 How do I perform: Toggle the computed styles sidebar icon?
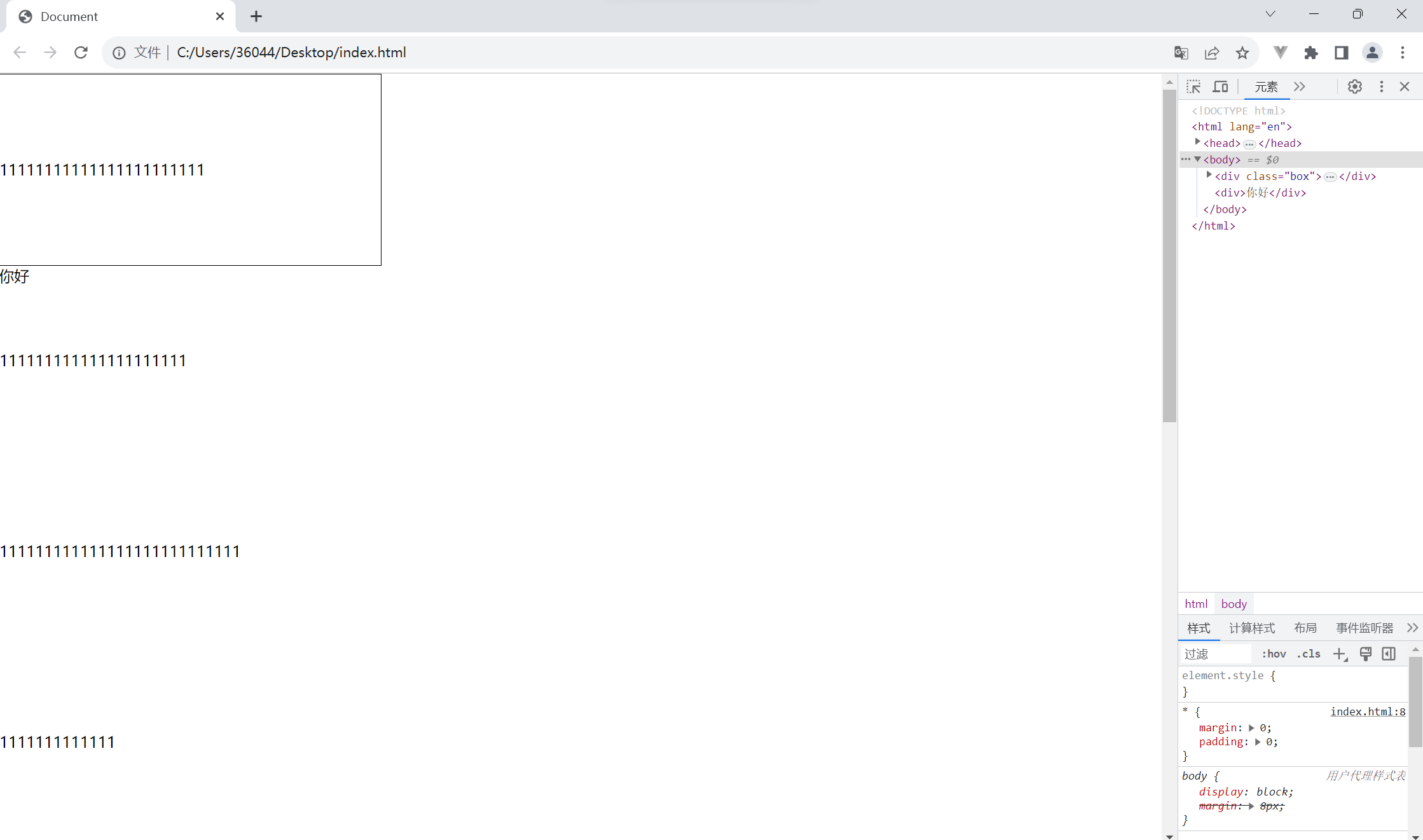pos(1389,654)
